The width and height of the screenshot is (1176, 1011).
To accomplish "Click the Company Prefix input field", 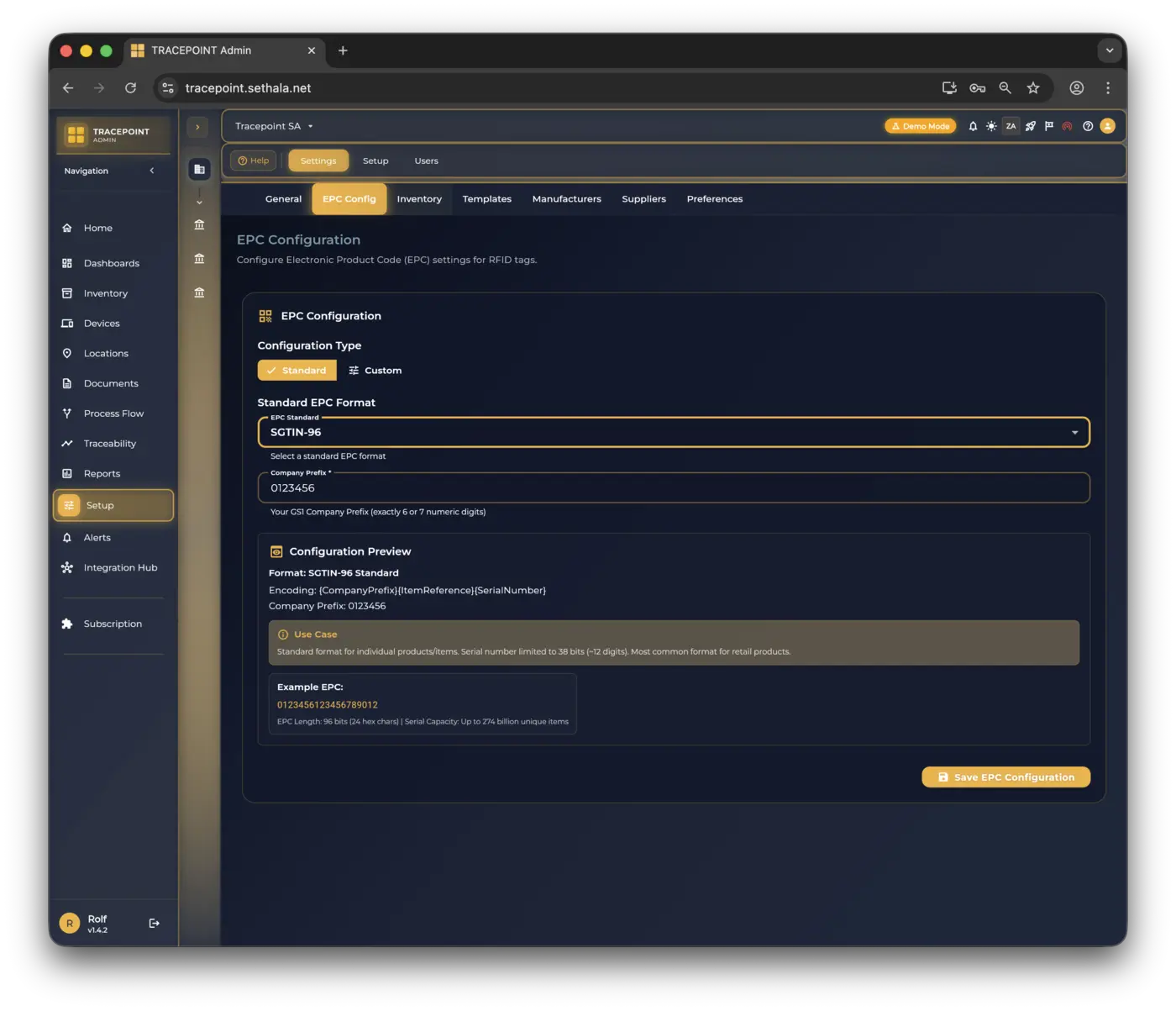I will pos(673,488).
